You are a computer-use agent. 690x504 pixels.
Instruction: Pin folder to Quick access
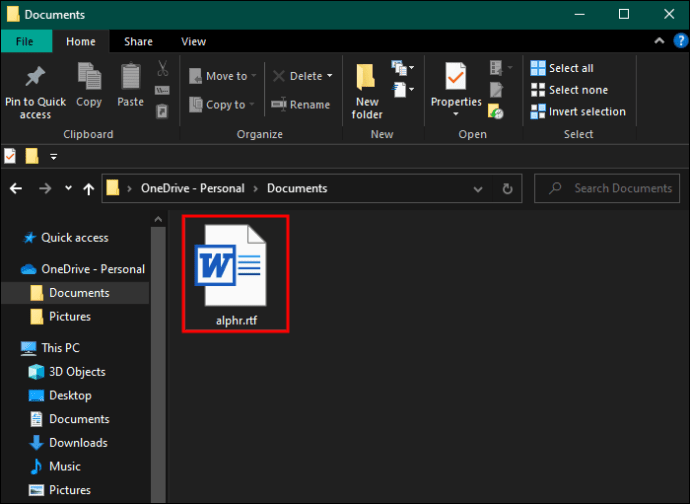[x=35, y=92]
